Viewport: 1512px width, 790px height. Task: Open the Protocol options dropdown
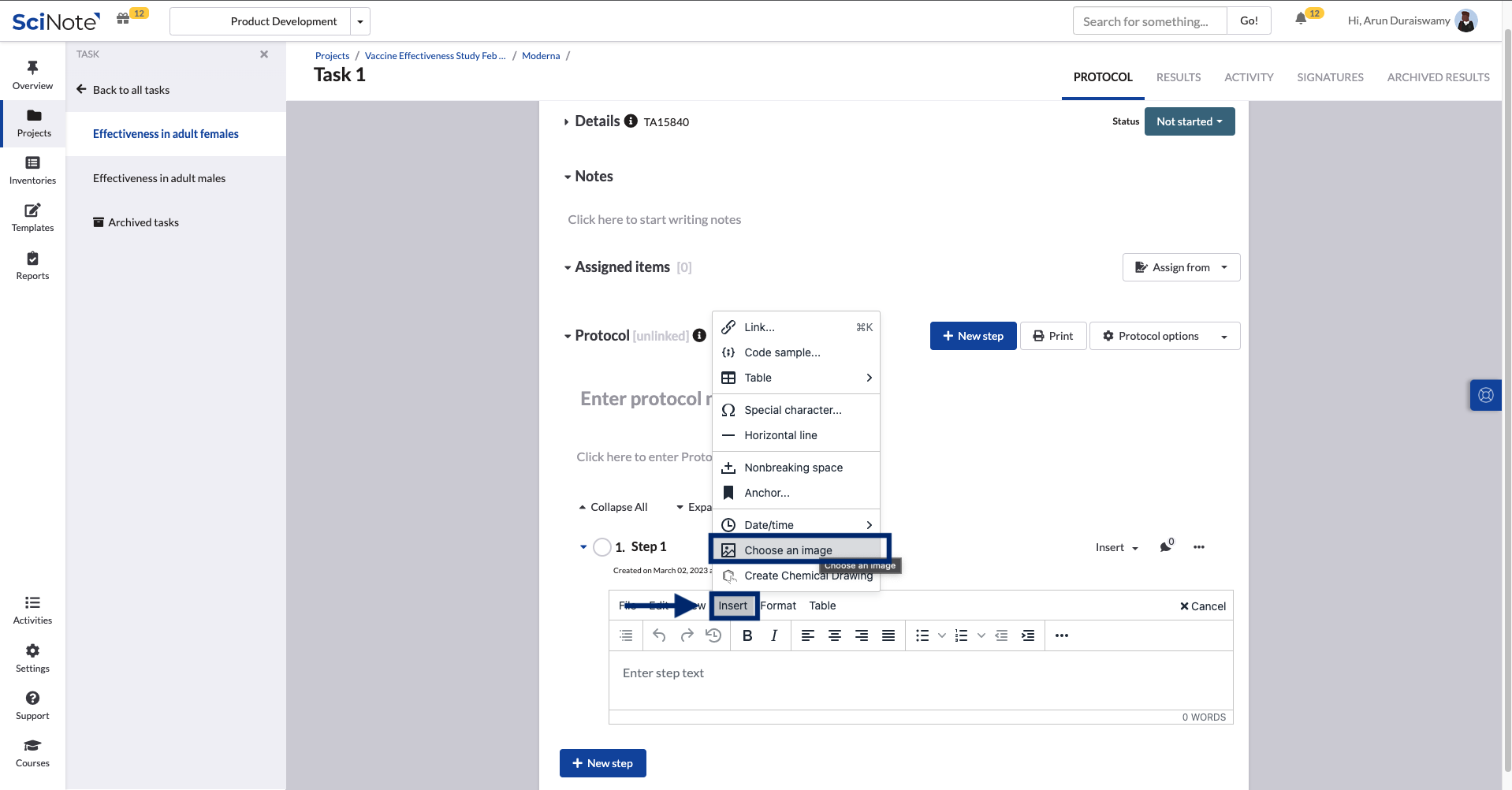[1164, 336]
